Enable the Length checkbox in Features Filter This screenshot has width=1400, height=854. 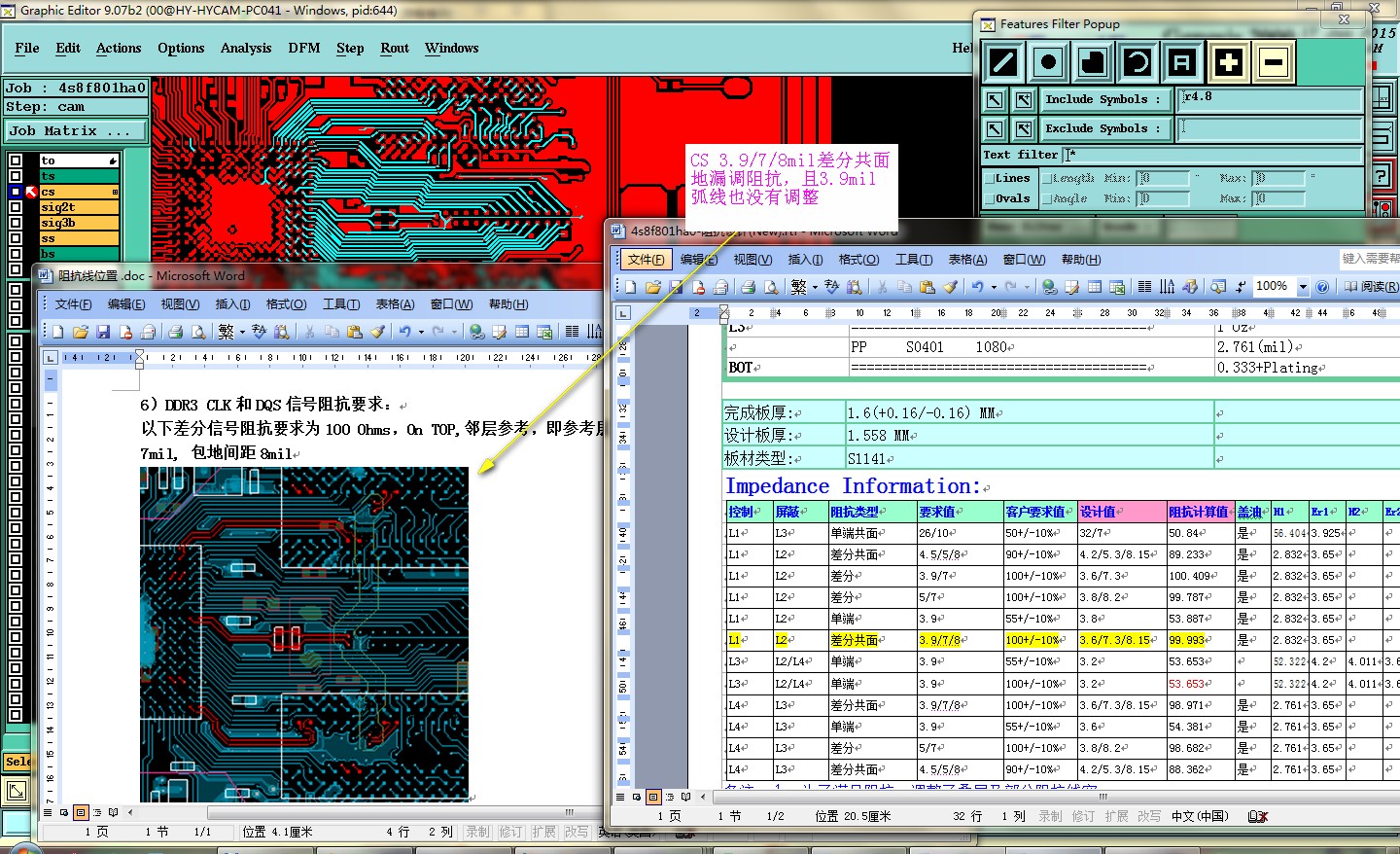(1047, 179)
